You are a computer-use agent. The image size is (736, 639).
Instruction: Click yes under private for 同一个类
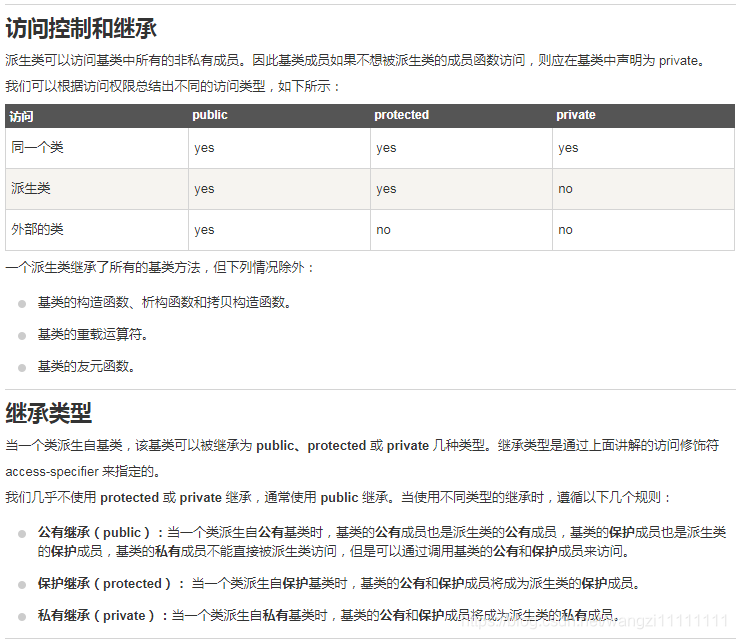pos(568,148)
